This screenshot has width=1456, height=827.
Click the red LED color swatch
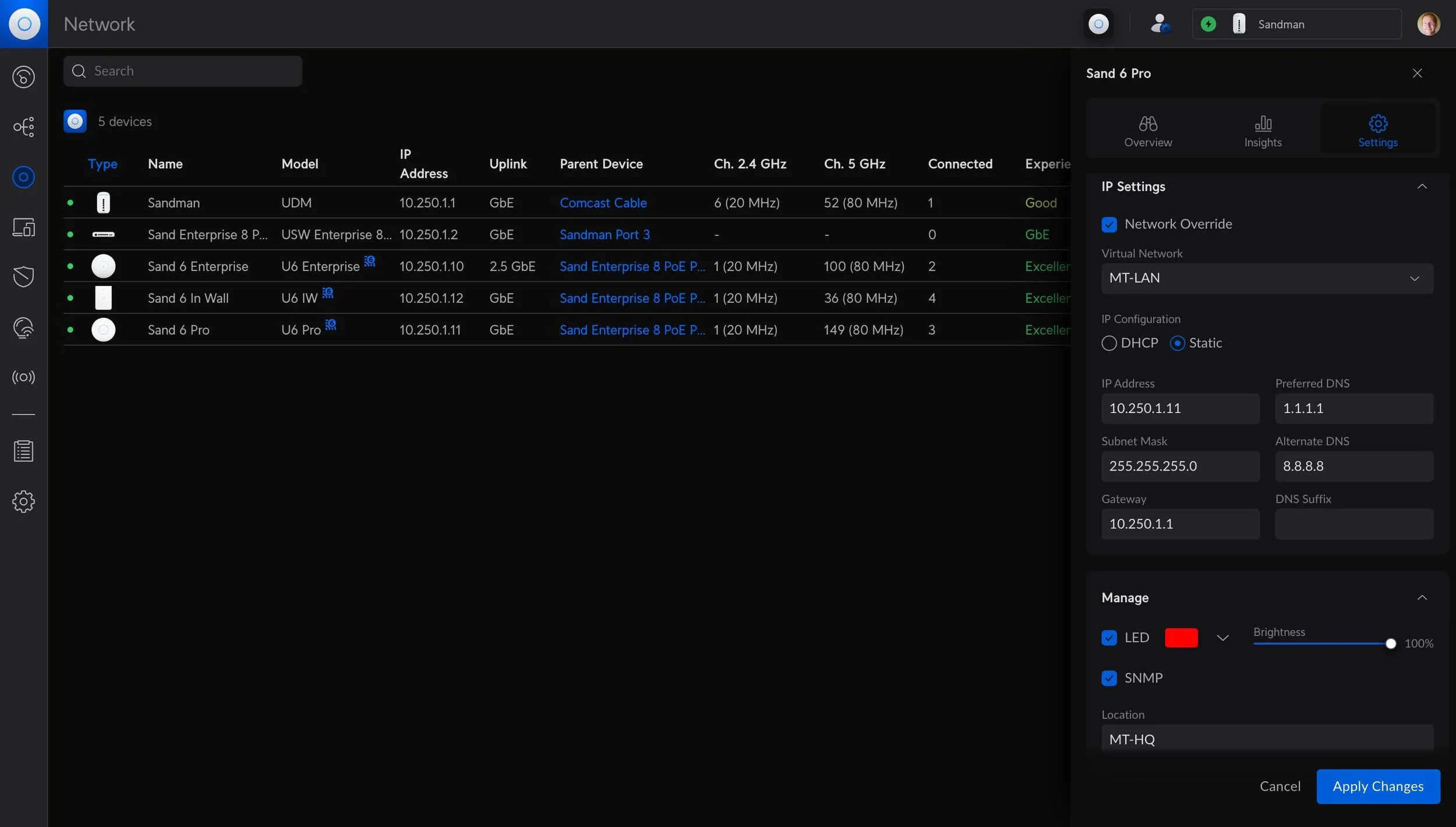click(x=1181, y=638)
